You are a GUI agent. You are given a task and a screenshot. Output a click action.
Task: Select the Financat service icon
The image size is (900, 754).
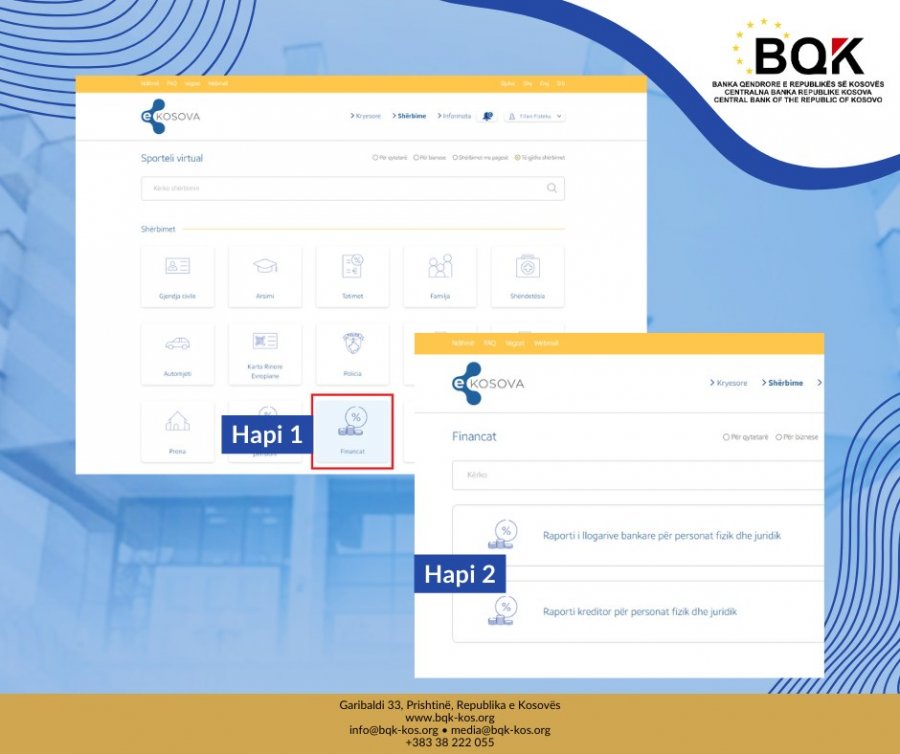(x=352, y=430)
